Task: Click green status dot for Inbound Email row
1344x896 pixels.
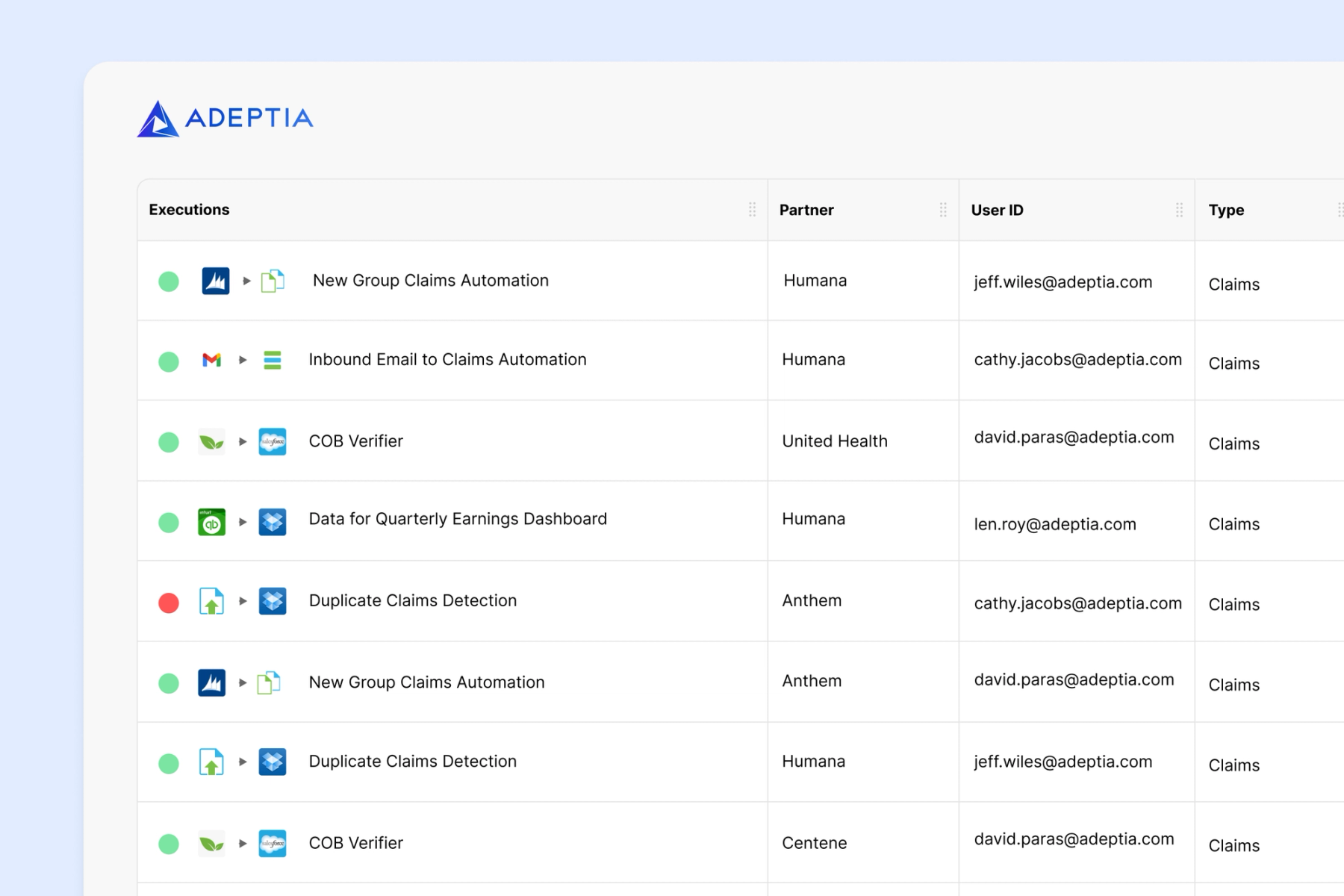Action: coord(169,361)
